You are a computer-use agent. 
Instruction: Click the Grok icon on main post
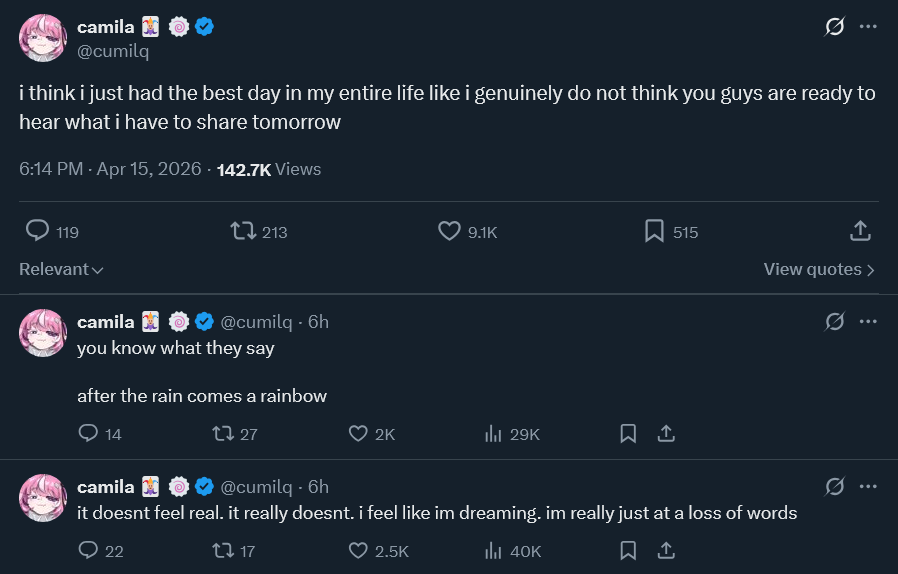tap(834, 27)
